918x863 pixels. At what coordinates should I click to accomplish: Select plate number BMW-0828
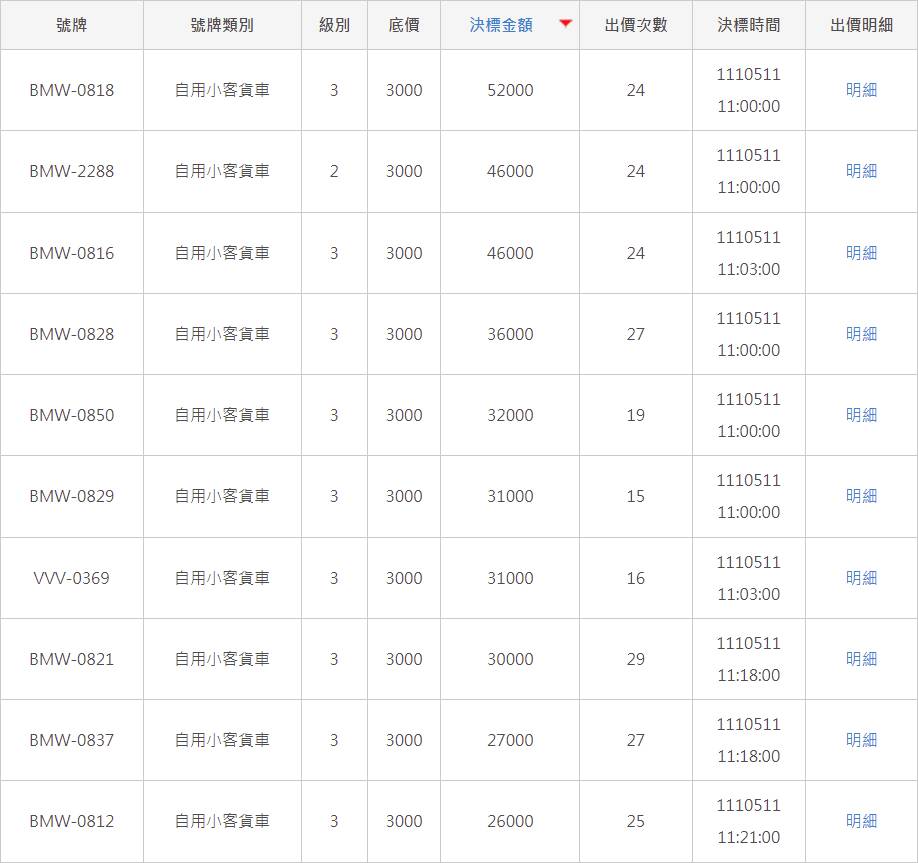point(71,334)
